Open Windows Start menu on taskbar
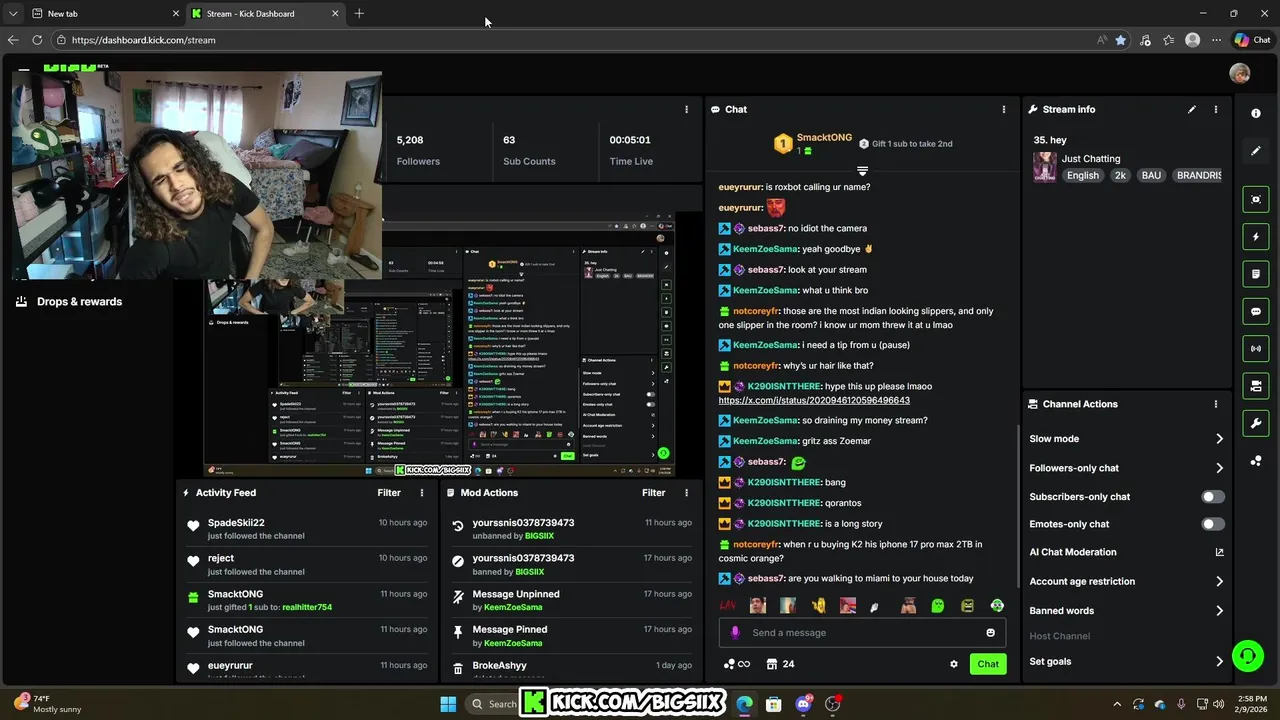 (448, 704)
